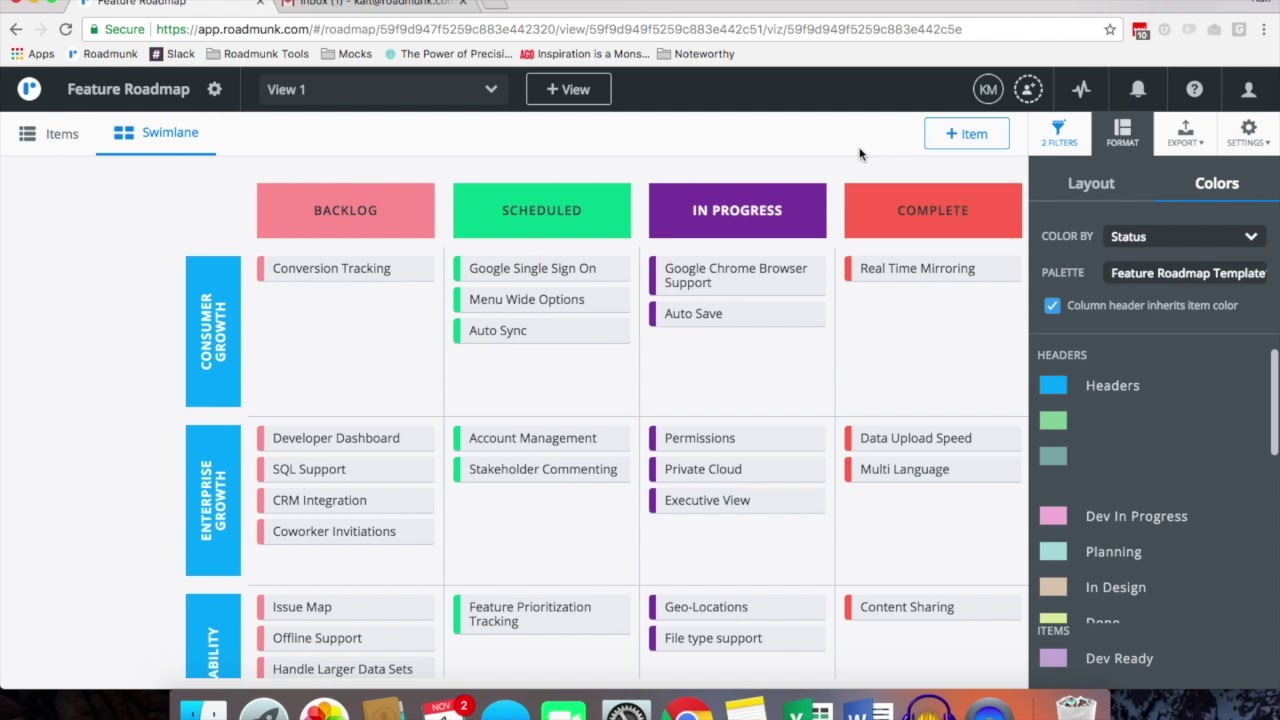Screen dimensions: 1280x720
Task: Select the Consumer Growth swimlane header
Action: coord(213,331)
